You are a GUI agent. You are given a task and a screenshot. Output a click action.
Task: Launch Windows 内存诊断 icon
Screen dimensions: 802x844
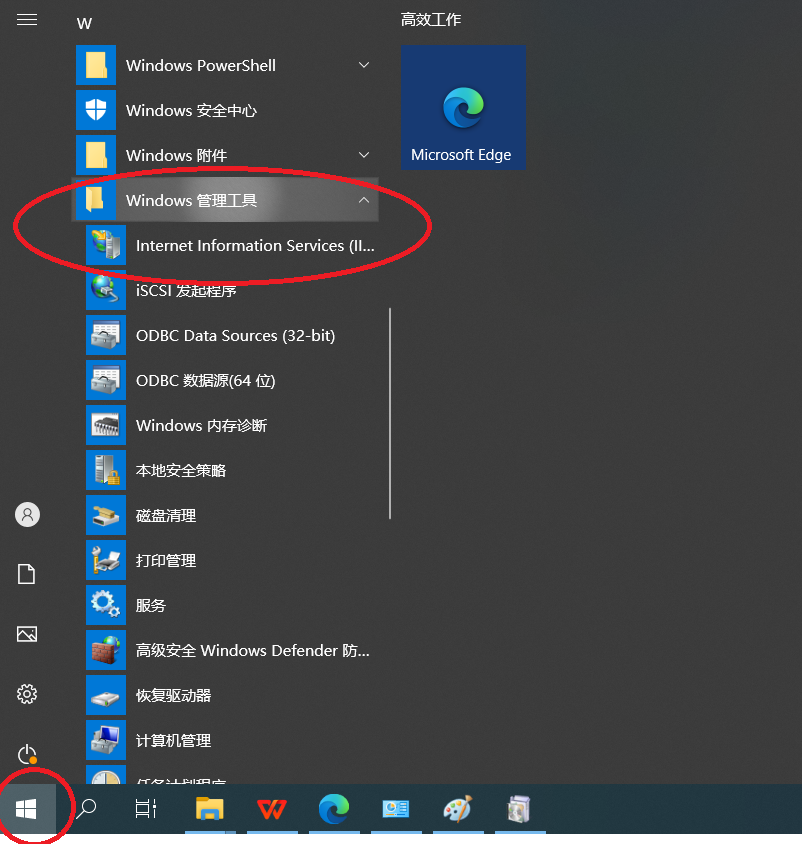[x=106, y=425]
